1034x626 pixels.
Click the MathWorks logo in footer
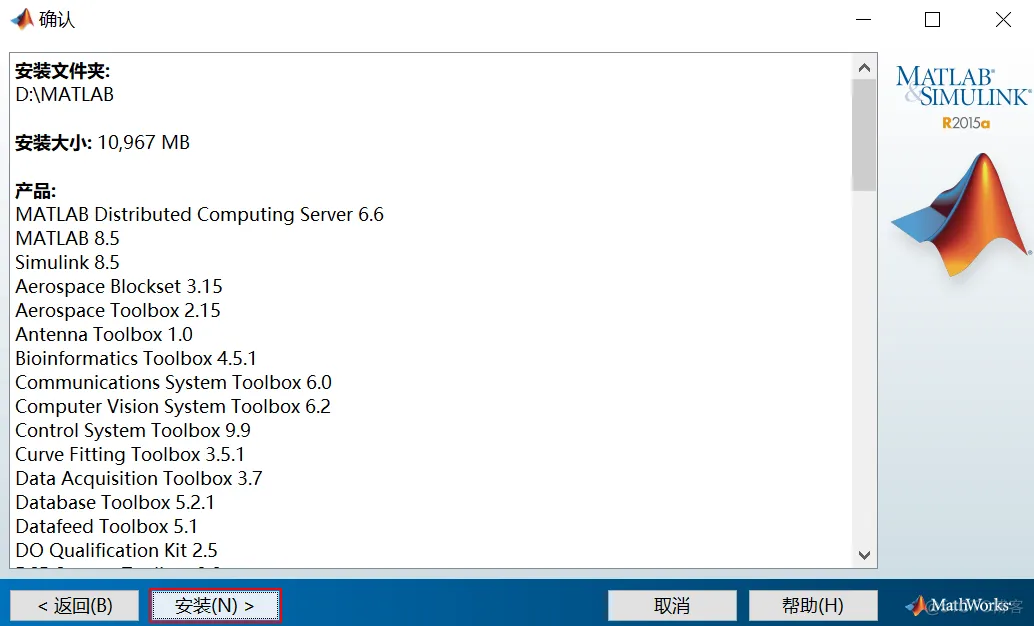point(958,605)
